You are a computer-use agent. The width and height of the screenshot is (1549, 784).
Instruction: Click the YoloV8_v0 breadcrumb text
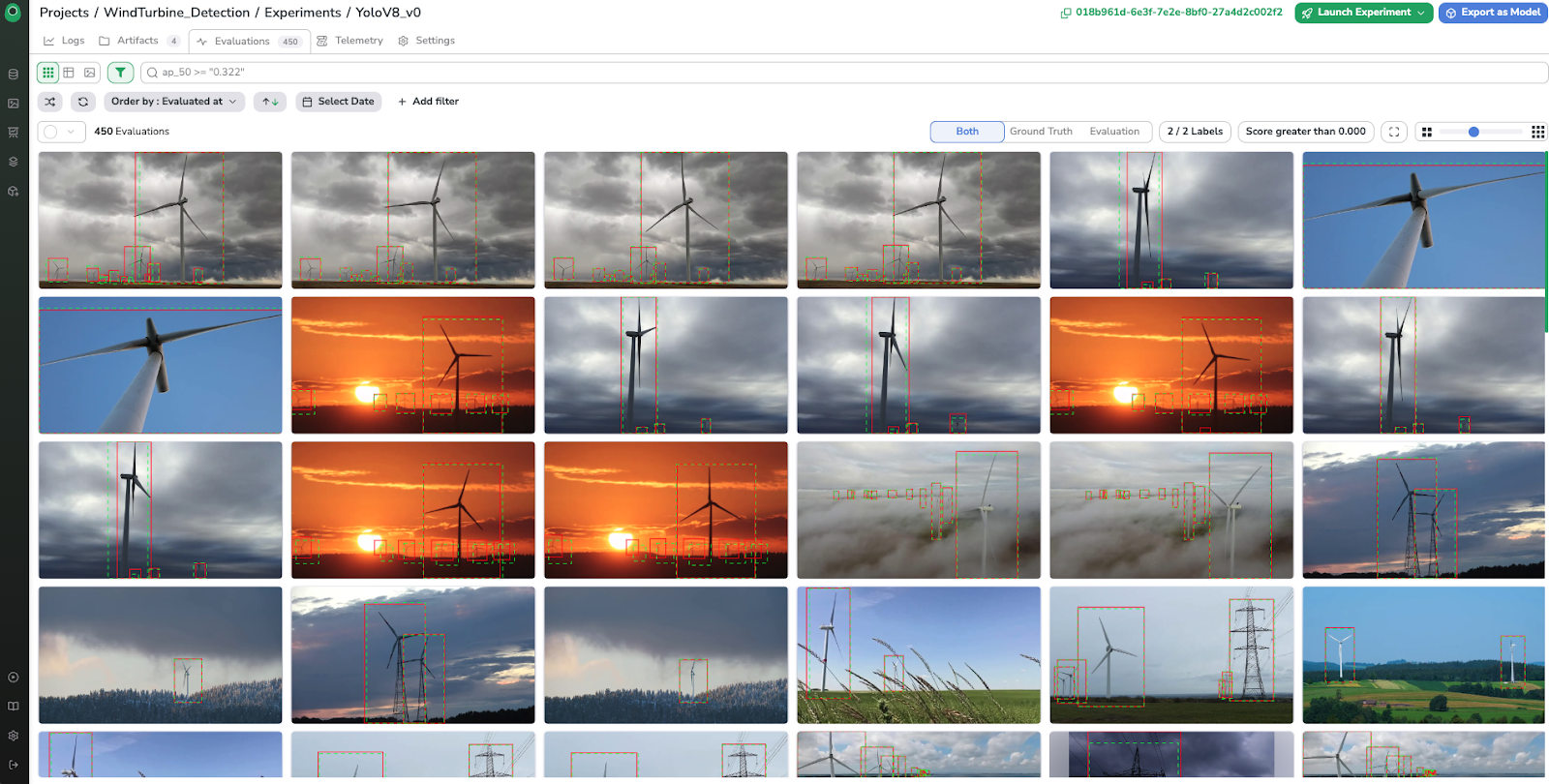click(x=388, y=13)
